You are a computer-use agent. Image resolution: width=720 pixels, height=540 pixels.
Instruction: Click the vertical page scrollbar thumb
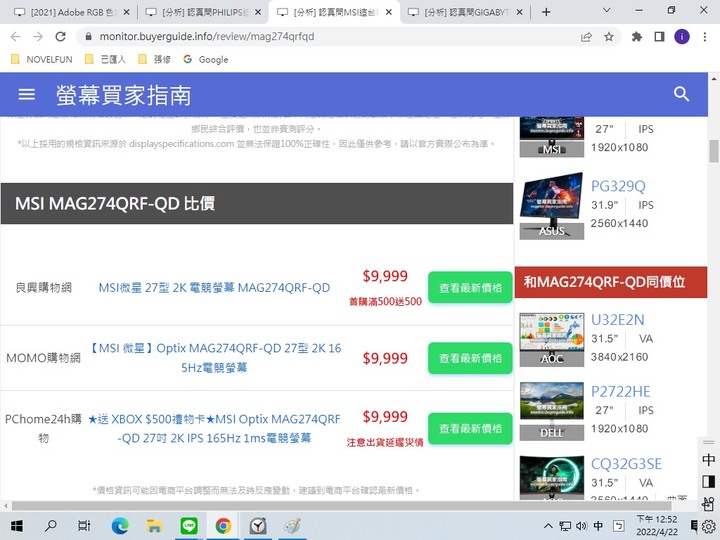[714, 151]
